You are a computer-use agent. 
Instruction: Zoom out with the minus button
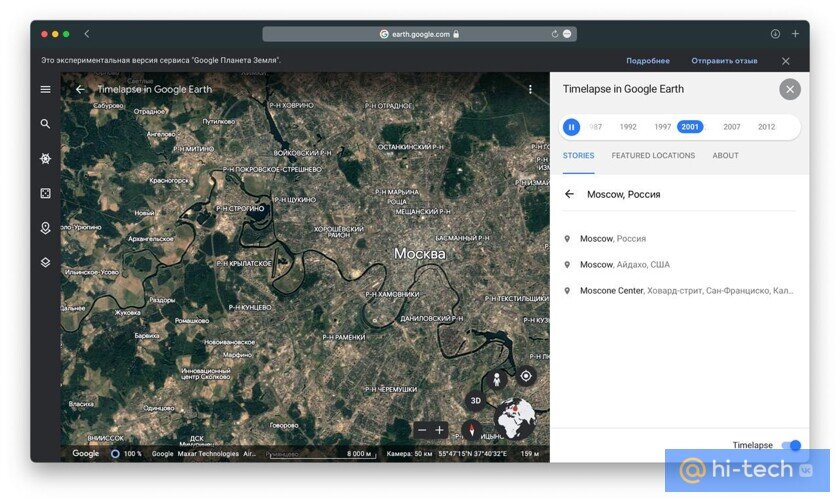pyautogui.click(x=422, y=430)
